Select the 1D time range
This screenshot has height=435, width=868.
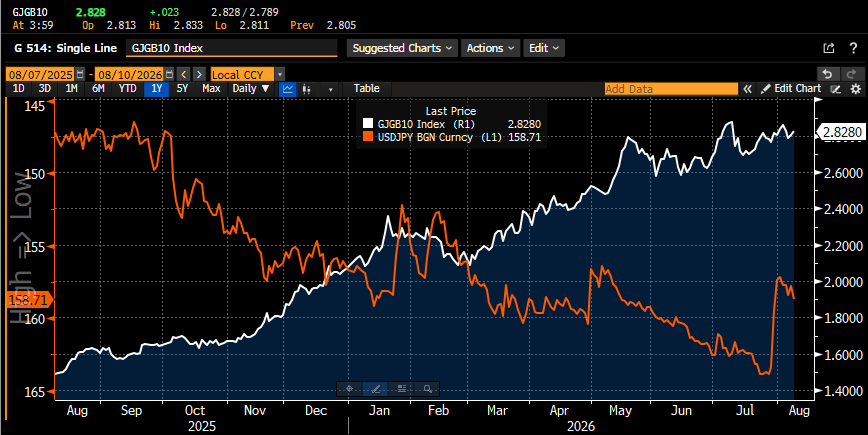pos(18,89)
